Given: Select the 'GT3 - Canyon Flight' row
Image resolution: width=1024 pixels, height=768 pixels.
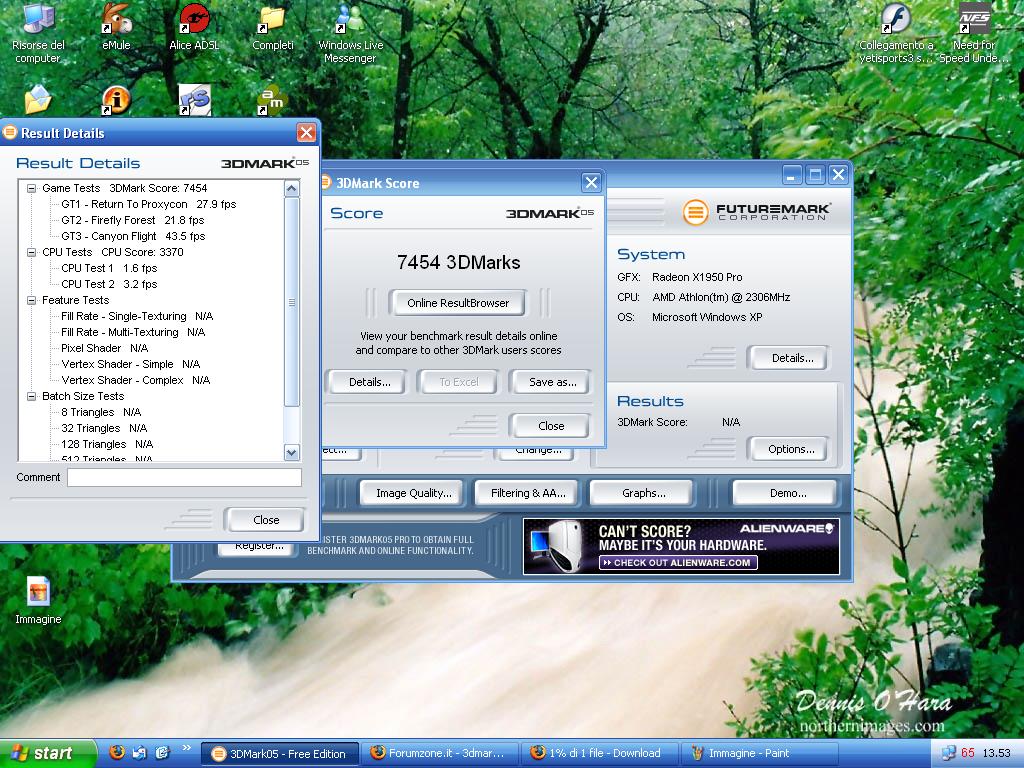Looking at the screenshot, I should click(133, 236).
